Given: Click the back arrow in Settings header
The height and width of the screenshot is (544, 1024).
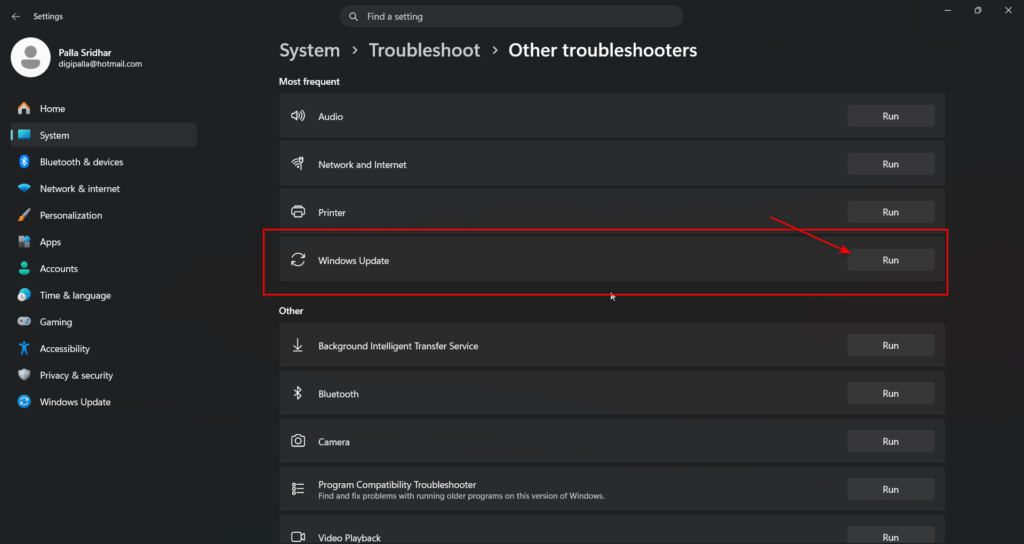Looking at the screenshot, I should [16, 16].
